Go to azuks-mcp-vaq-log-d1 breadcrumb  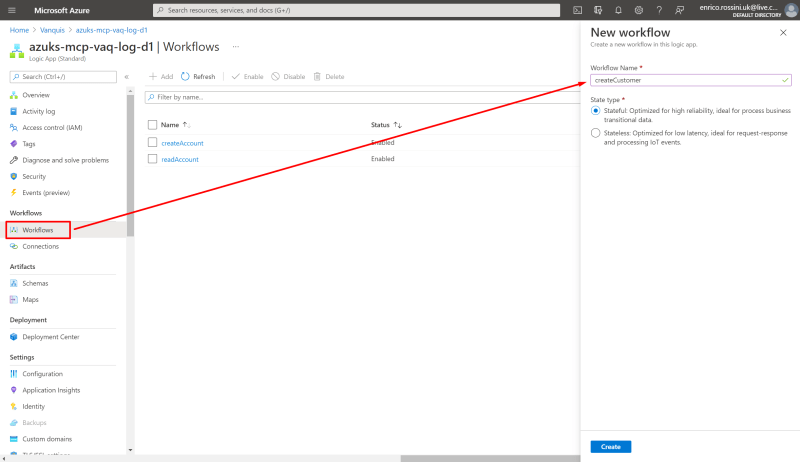point(112,30)
